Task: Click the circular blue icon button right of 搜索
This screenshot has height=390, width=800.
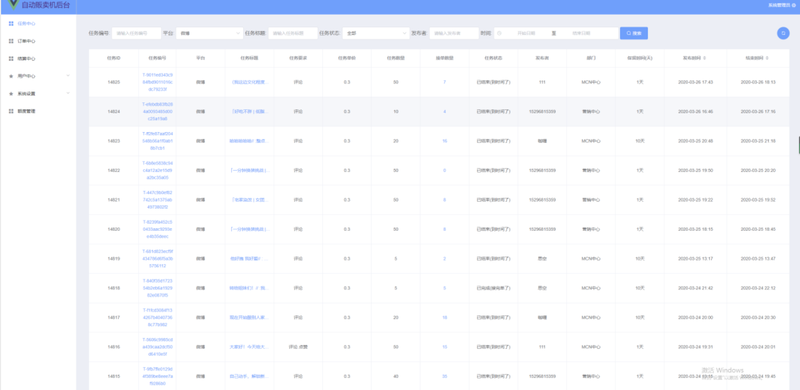Action: (783, 33)
